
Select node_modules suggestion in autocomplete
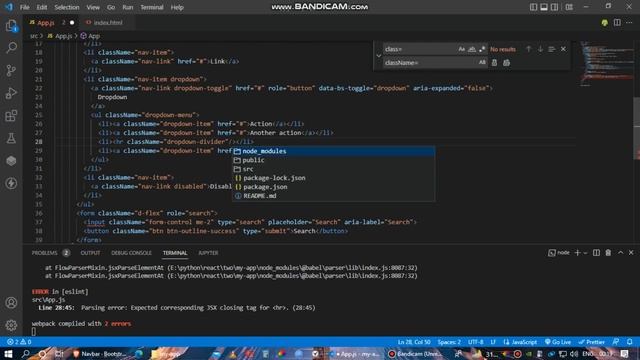(x=333, y=151)
